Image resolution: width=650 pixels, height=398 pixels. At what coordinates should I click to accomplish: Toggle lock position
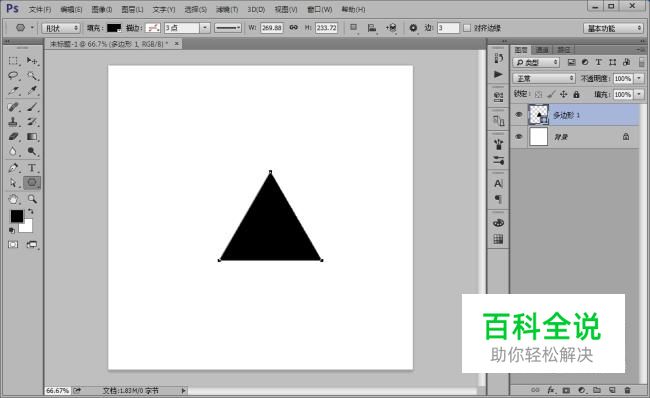(x=563, y=95)
